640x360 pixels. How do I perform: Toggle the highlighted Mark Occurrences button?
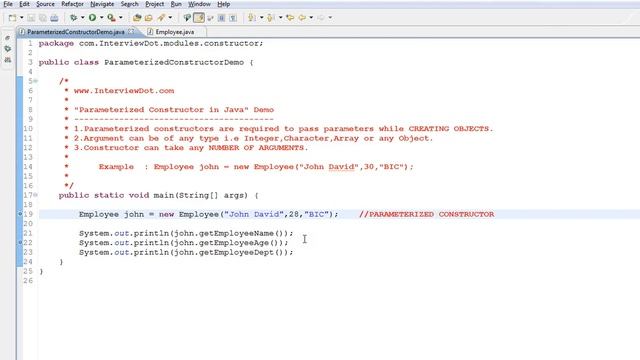click(x=199, y=18)
